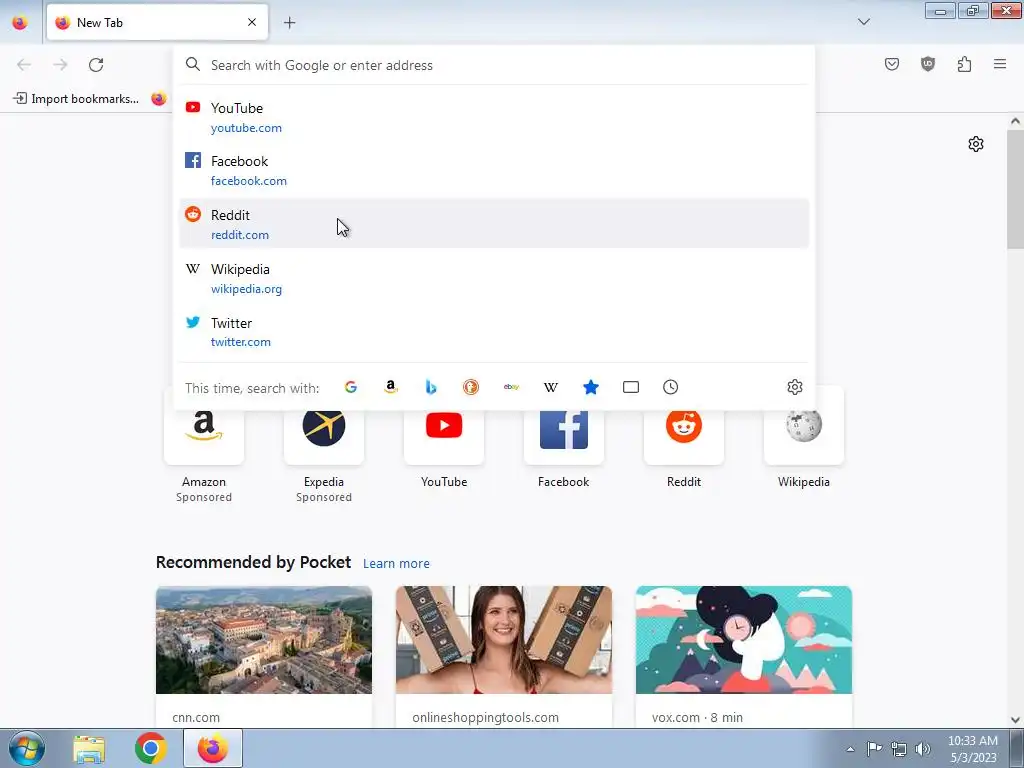1024x768 pixels.
Task: Open the uBlock Origin shield icon
Action: (x=927, y=64)
